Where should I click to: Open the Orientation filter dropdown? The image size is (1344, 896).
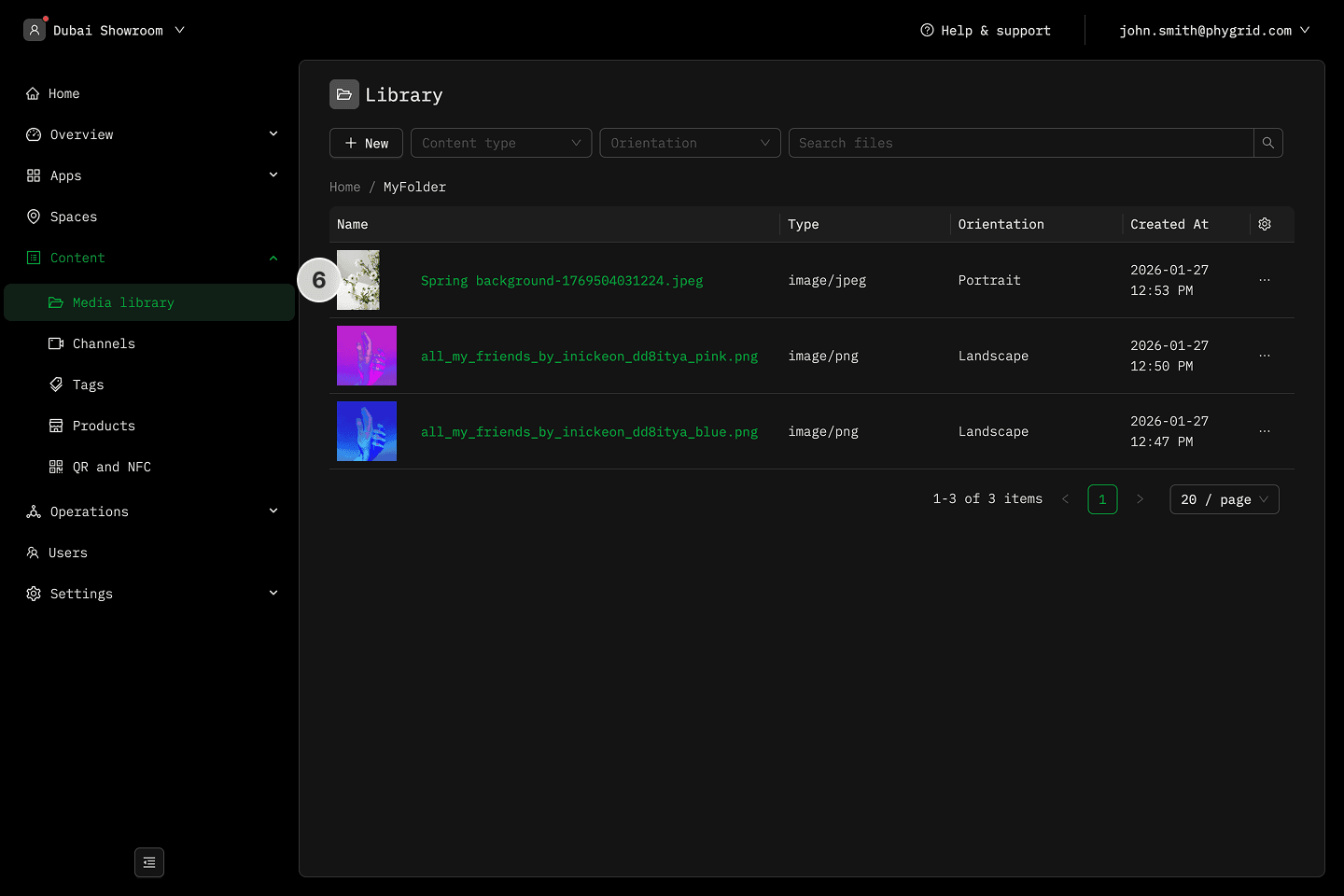click(x=690, y=143)
